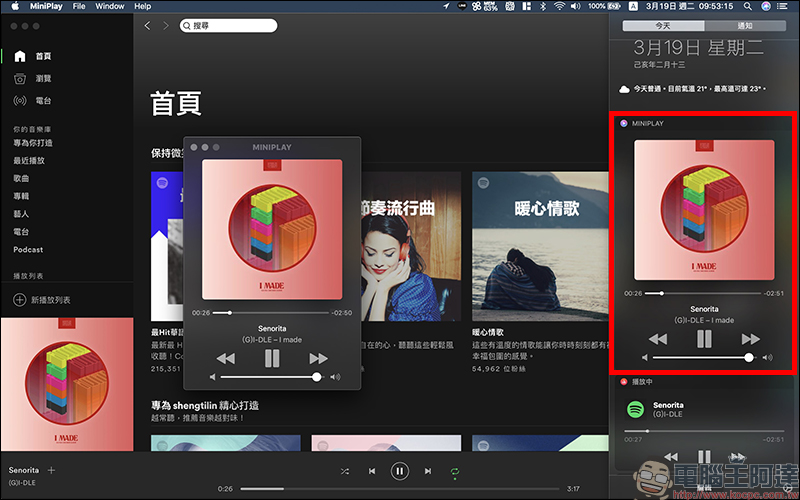Rewind in the MiniPlay widget
This screenshot has width=800, height=500.
click(658, 339)
